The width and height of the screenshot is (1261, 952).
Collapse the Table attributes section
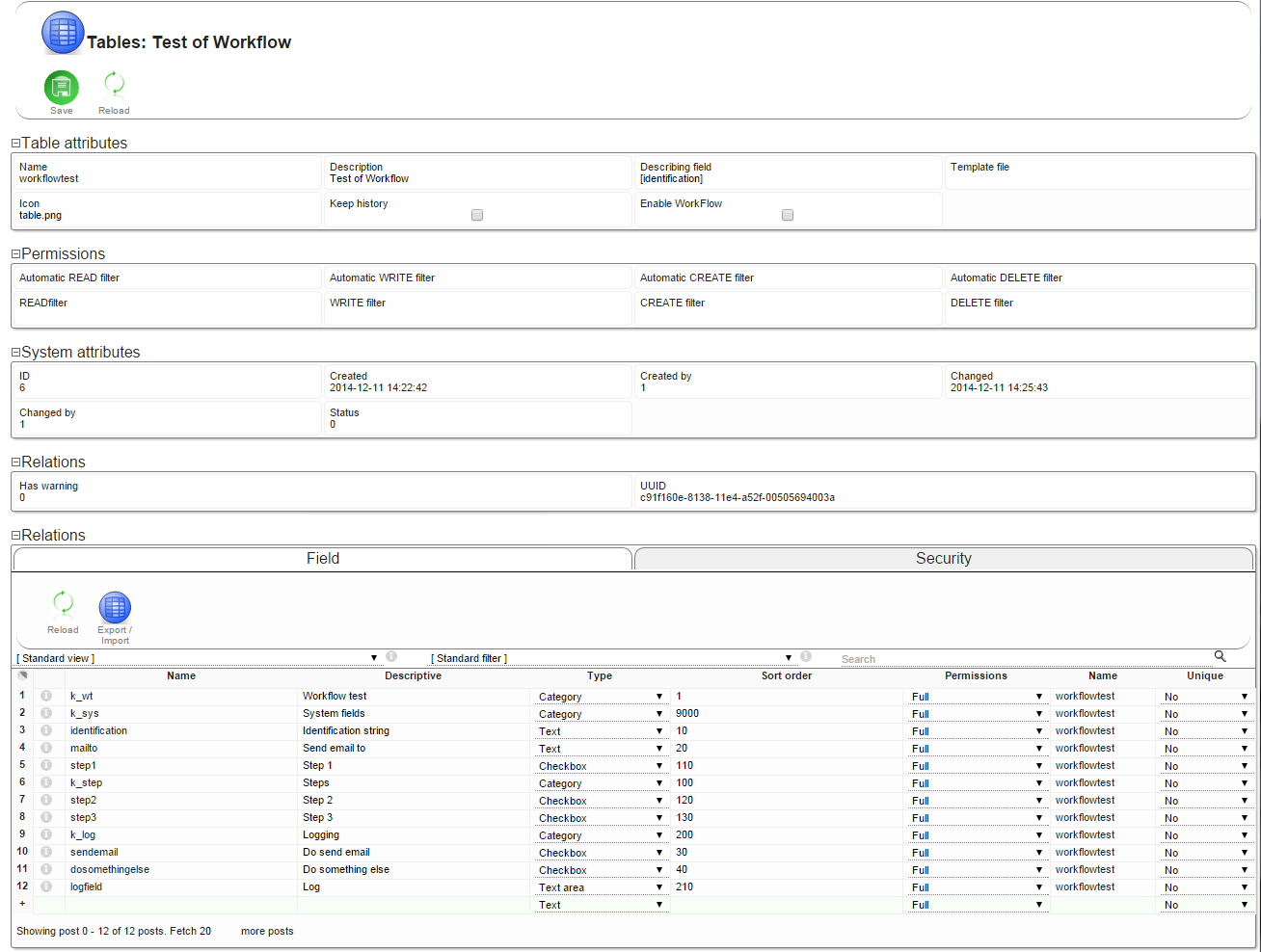[x=15, y=144]
